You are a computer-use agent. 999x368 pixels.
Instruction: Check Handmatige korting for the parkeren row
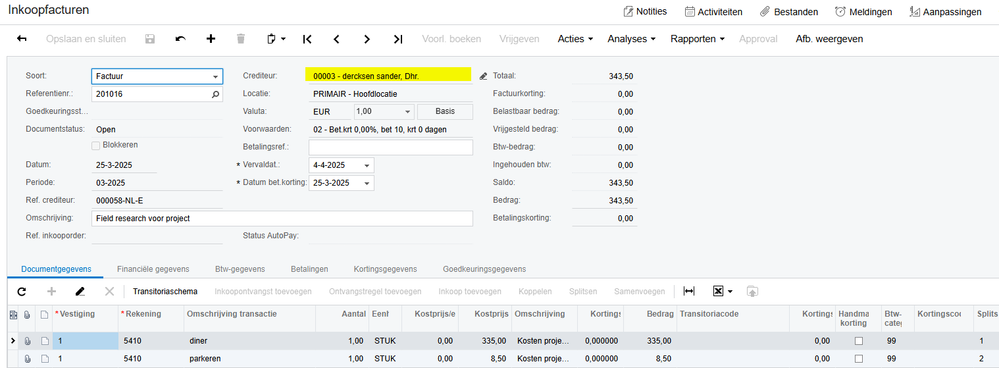(x=859, y=359)
